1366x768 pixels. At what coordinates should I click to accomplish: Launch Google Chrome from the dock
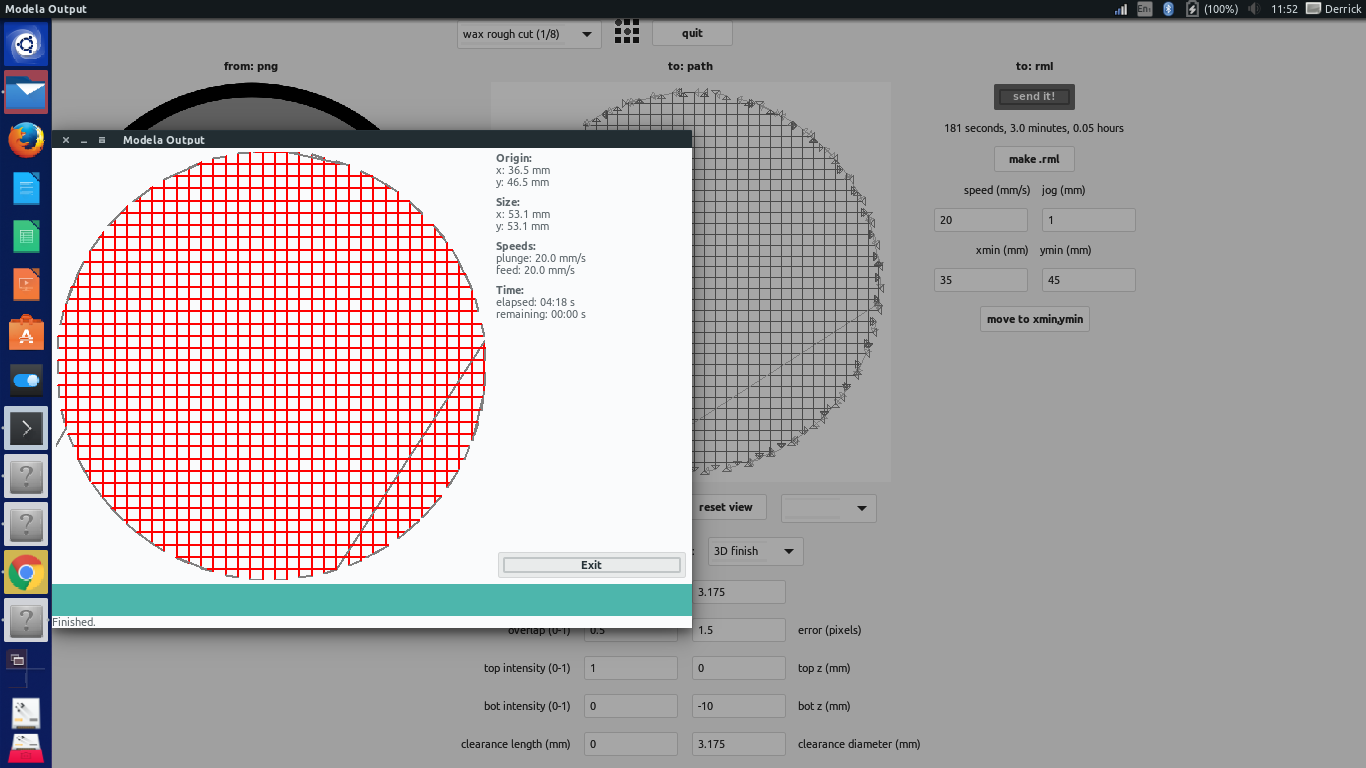click(26, 573)
